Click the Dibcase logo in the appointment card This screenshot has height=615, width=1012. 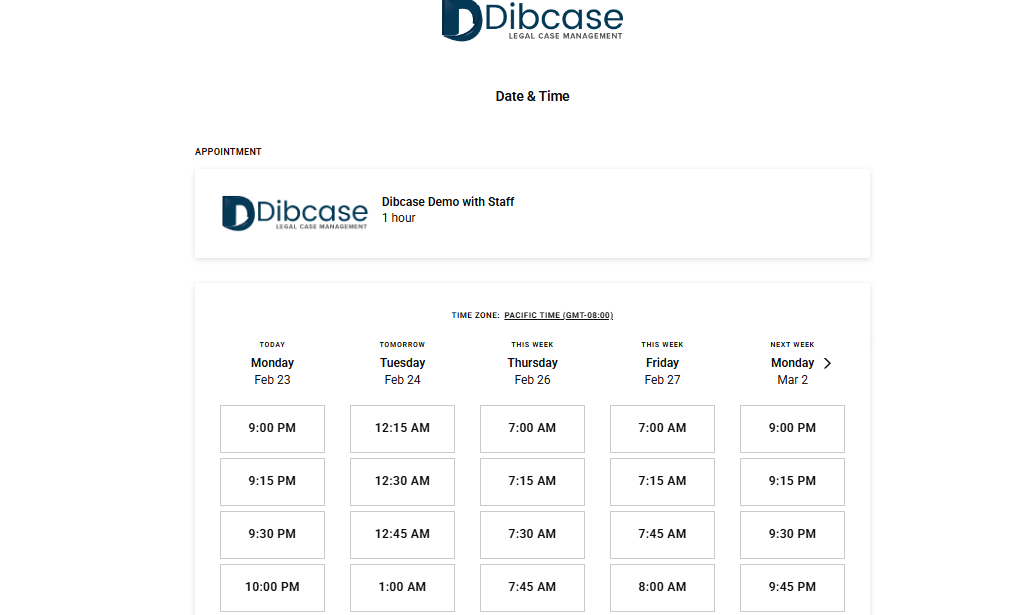(x=295, y=212)
